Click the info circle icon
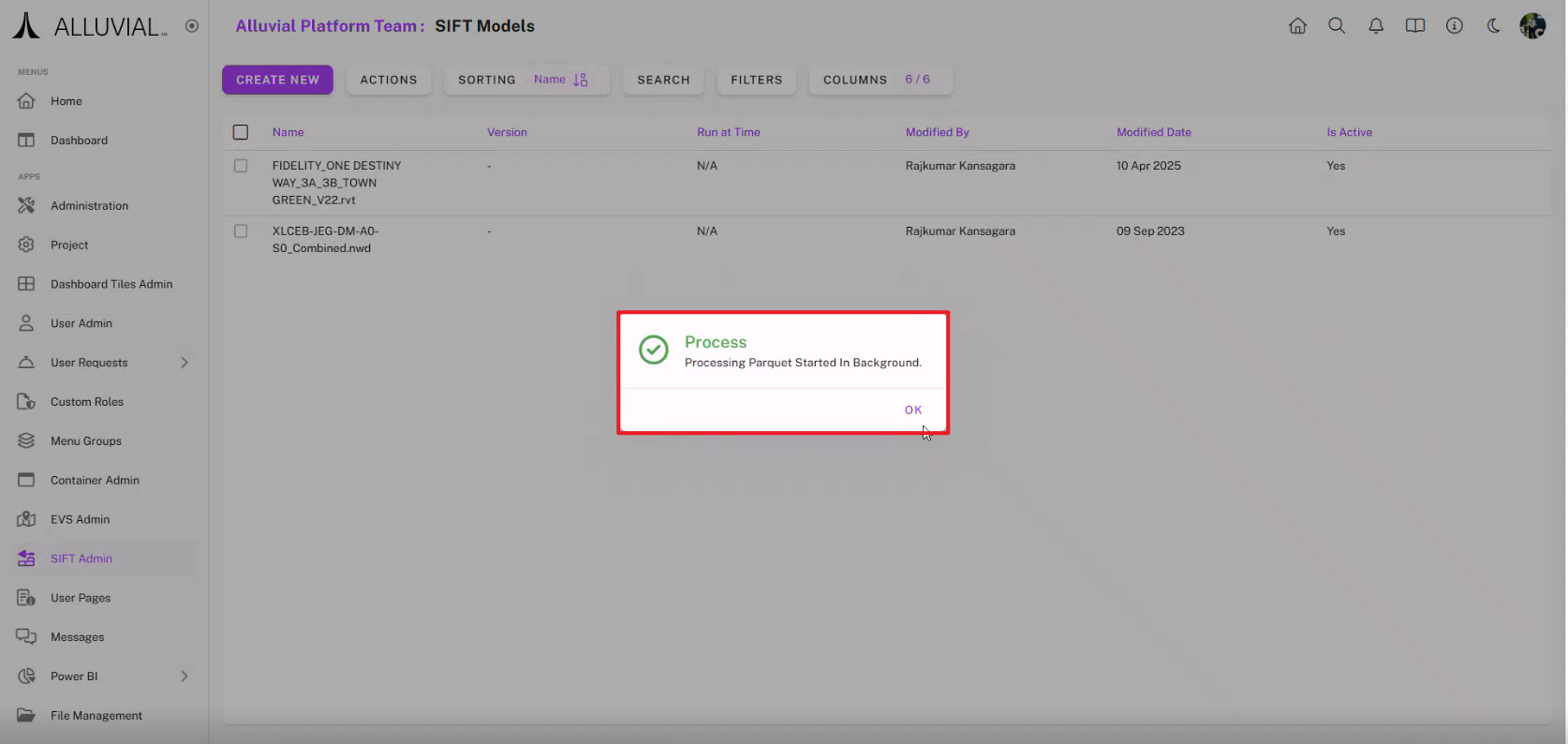This screenshot has height=744, width=1568. tap(1455, 26)
